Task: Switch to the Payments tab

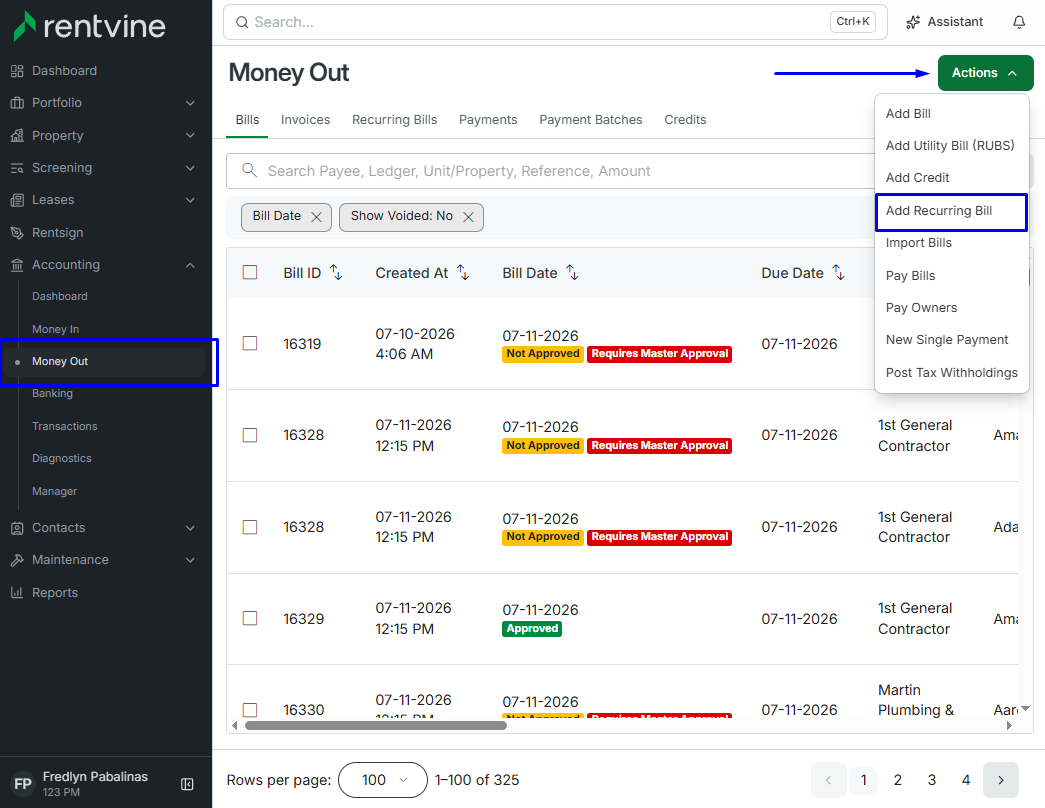Action: (x=488, y=120)
